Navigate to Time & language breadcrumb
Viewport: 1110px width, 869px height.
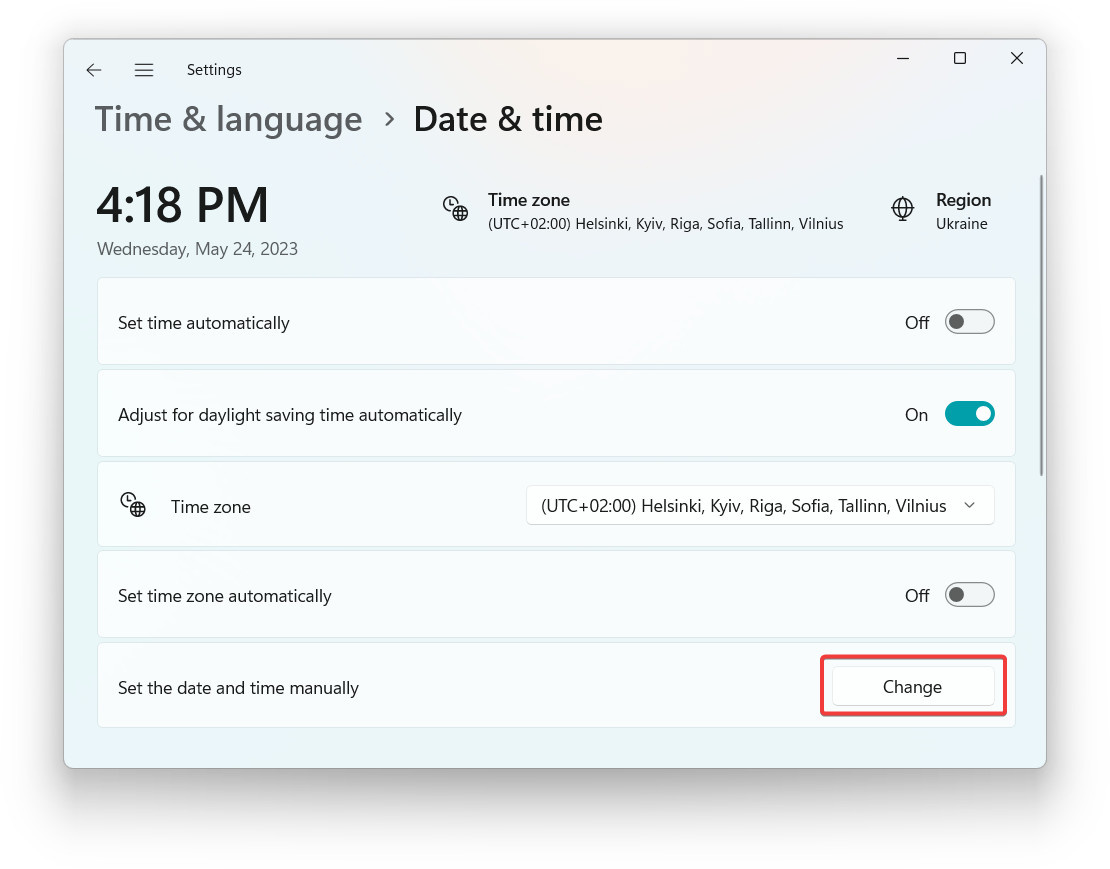pyautogui.click(x=229, y=119)
